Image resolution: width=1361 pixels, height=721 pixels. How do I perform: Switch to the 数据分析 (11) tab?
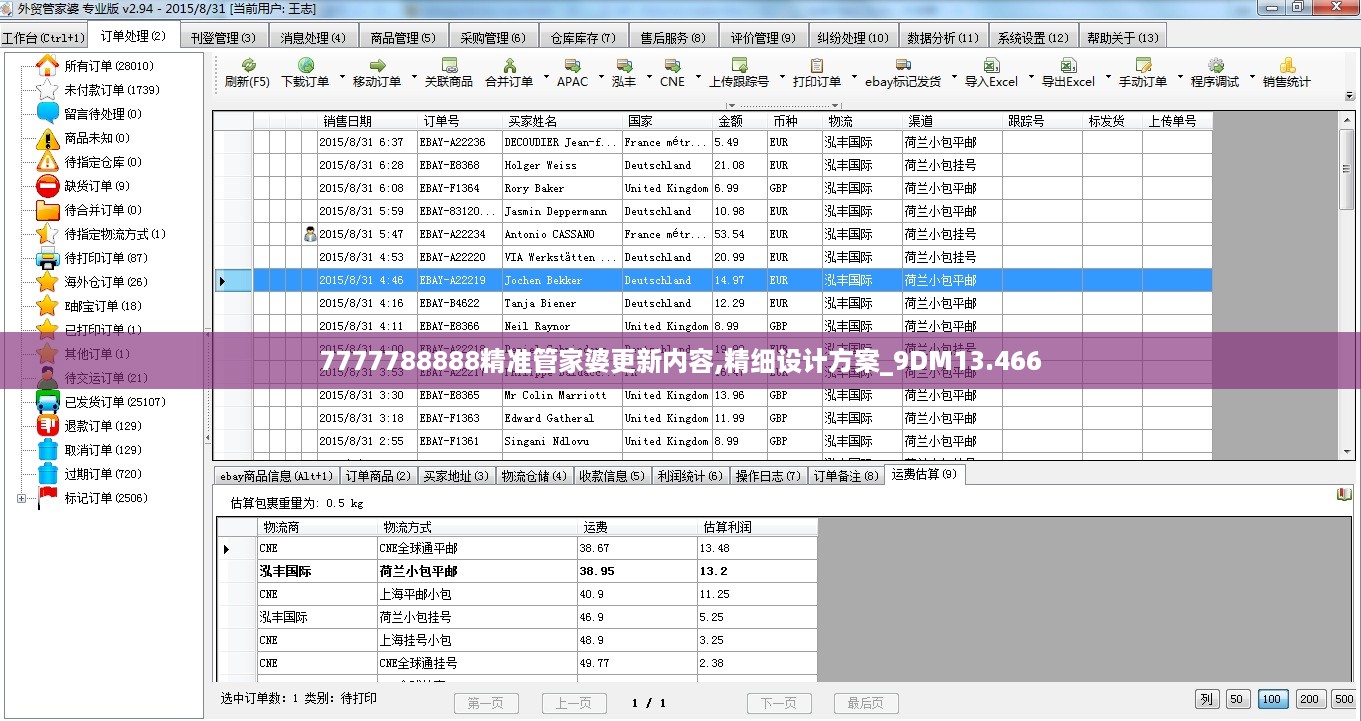coord(942,37)
